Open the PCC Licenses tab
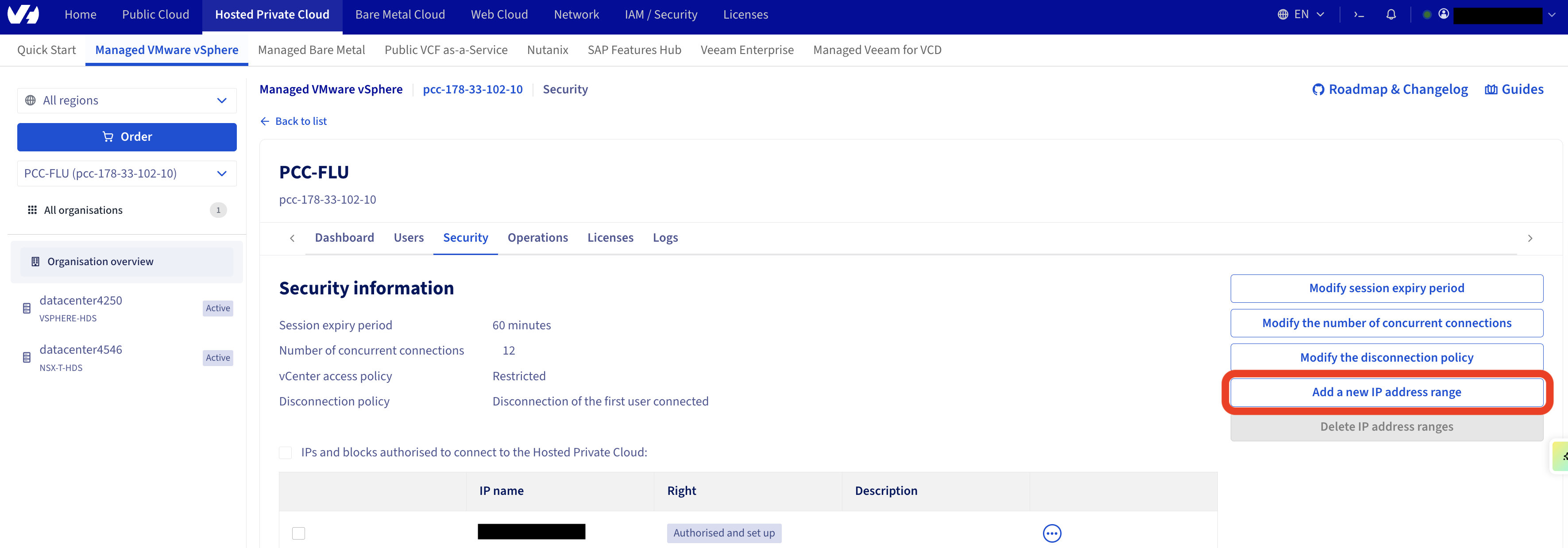 click(x=610, y=238)
